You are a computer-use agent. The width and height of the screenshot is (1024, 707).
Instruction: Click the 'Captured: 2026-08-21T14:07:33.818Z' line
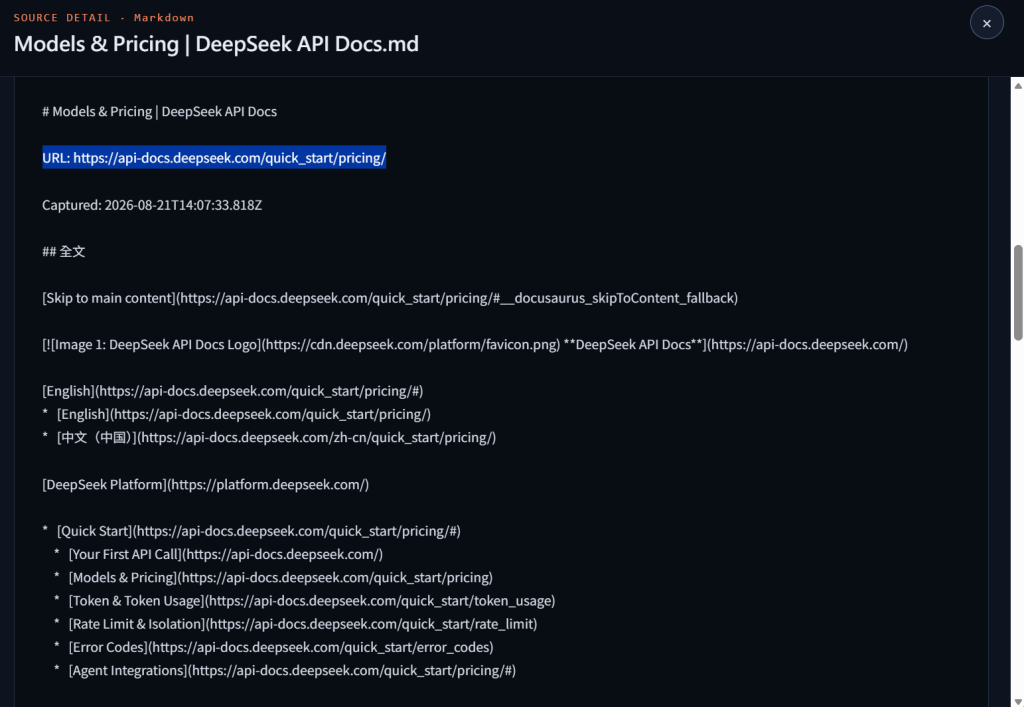pyautogui.click(x=152, y=205)
